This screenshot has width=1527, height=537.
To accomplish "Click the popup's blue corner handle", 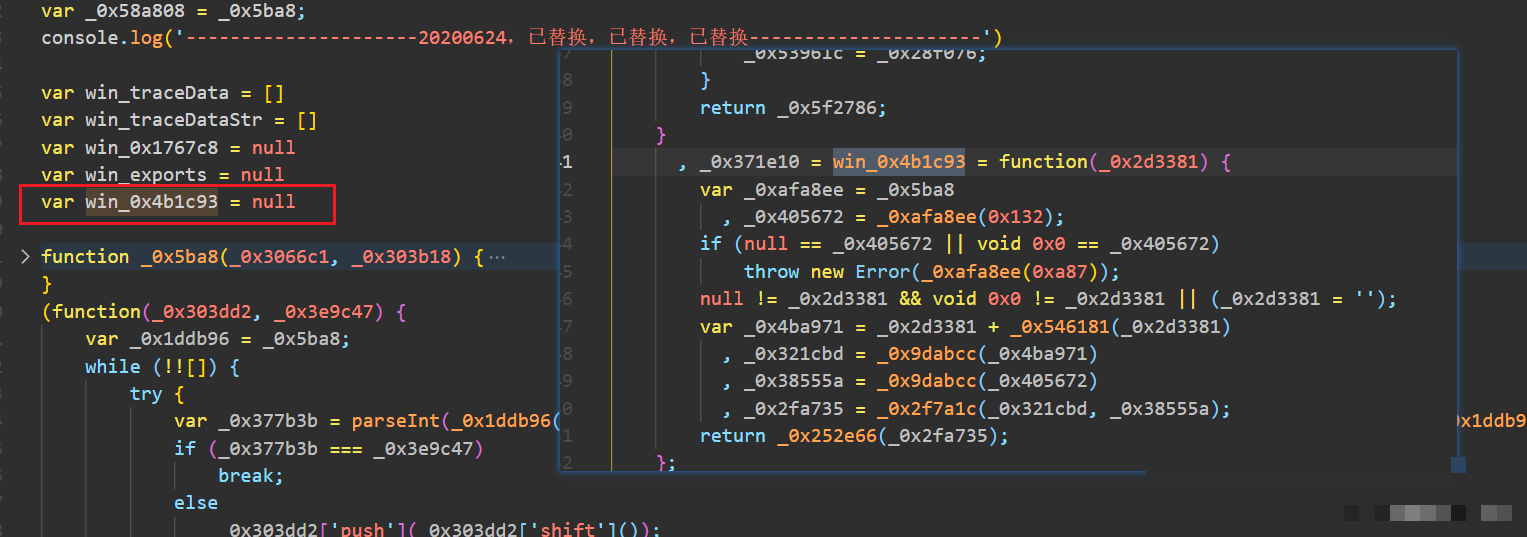I will click(x=1458, y=465).
